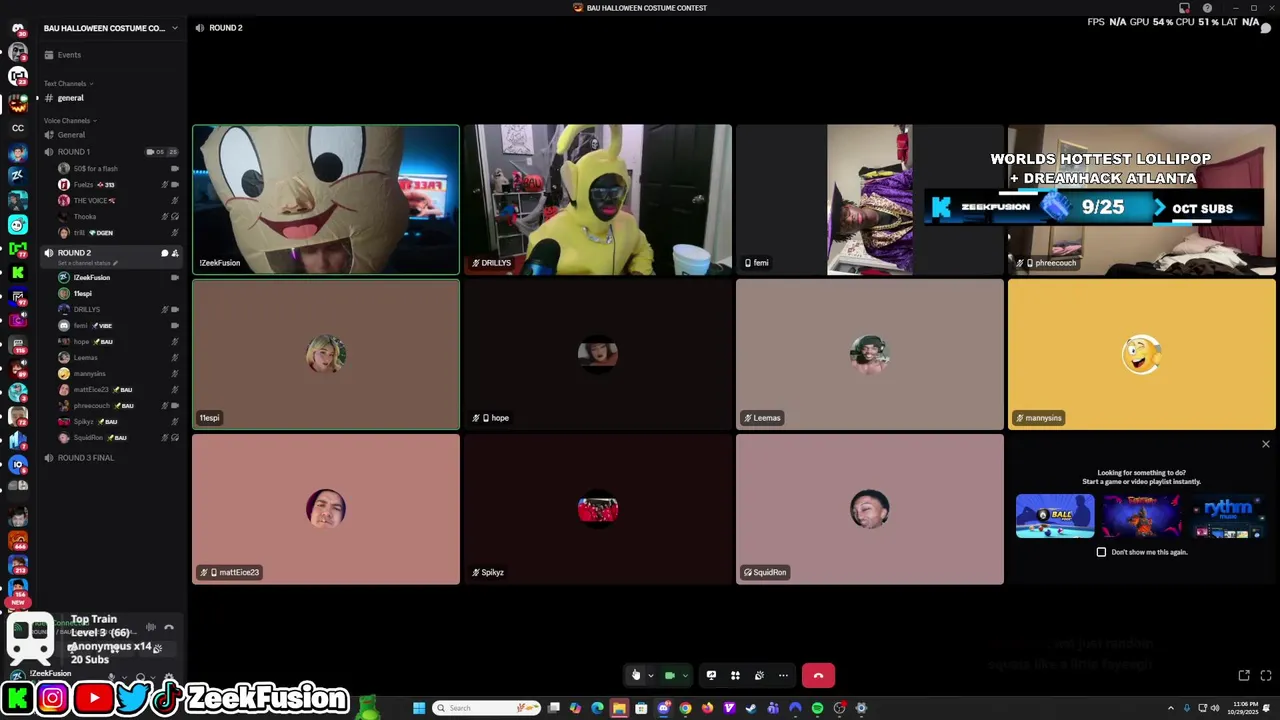Select user DRILLYS in voice list
Image resolution: width=1280 pixels, height=720 pixels.
pos(117,309)
